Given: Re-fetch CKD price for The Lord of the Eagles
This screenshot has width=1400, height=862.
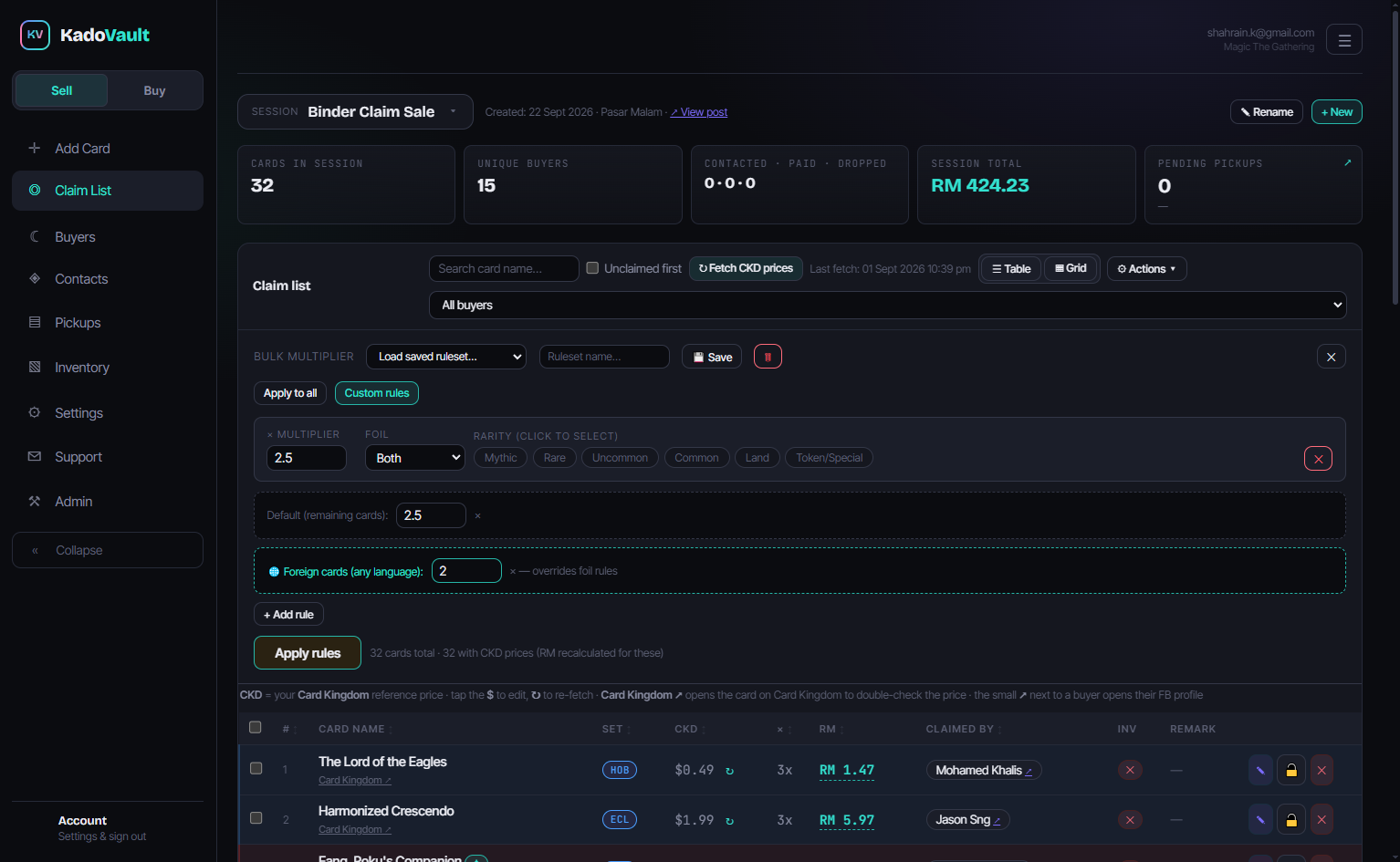Looking at the screenshot, I should [729, 771].
